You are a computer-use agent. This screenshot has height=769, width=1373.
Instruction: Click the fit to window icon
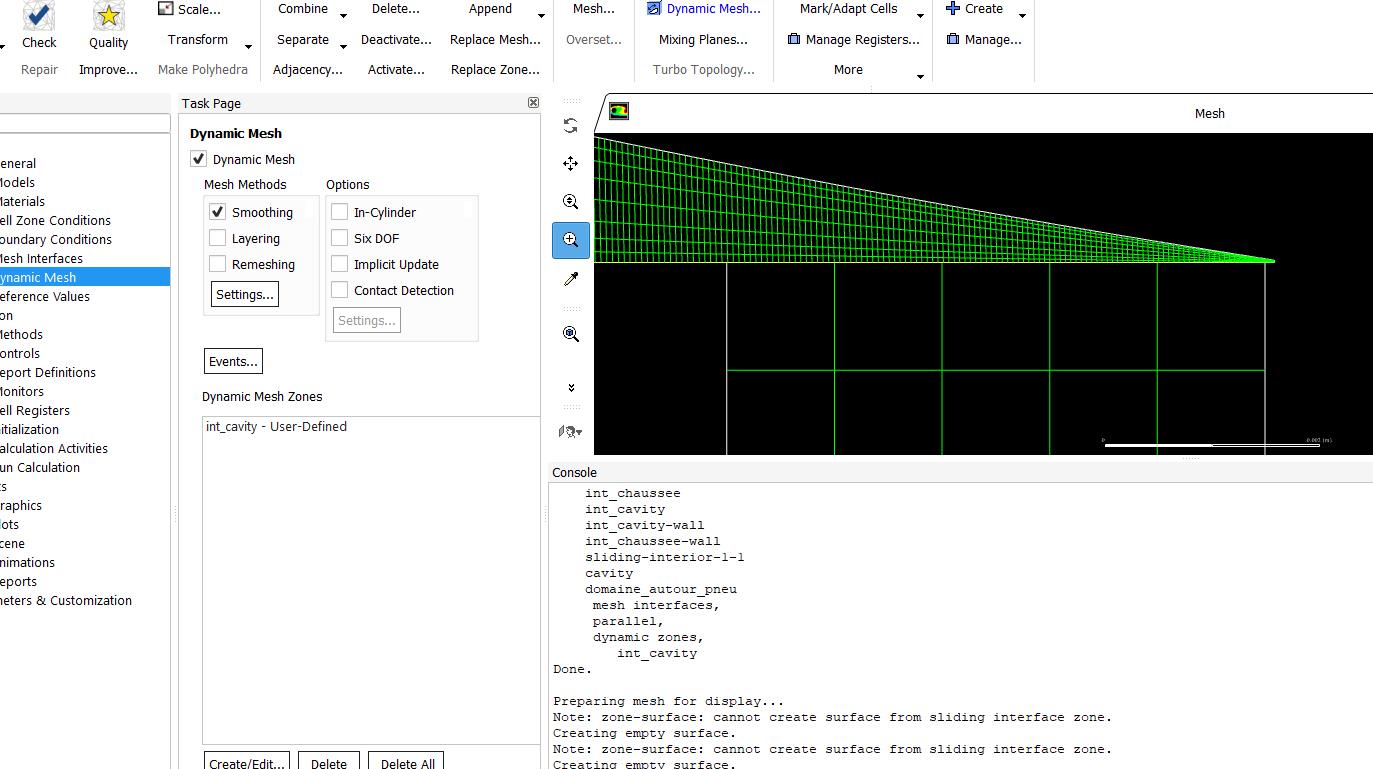point(570,334)
